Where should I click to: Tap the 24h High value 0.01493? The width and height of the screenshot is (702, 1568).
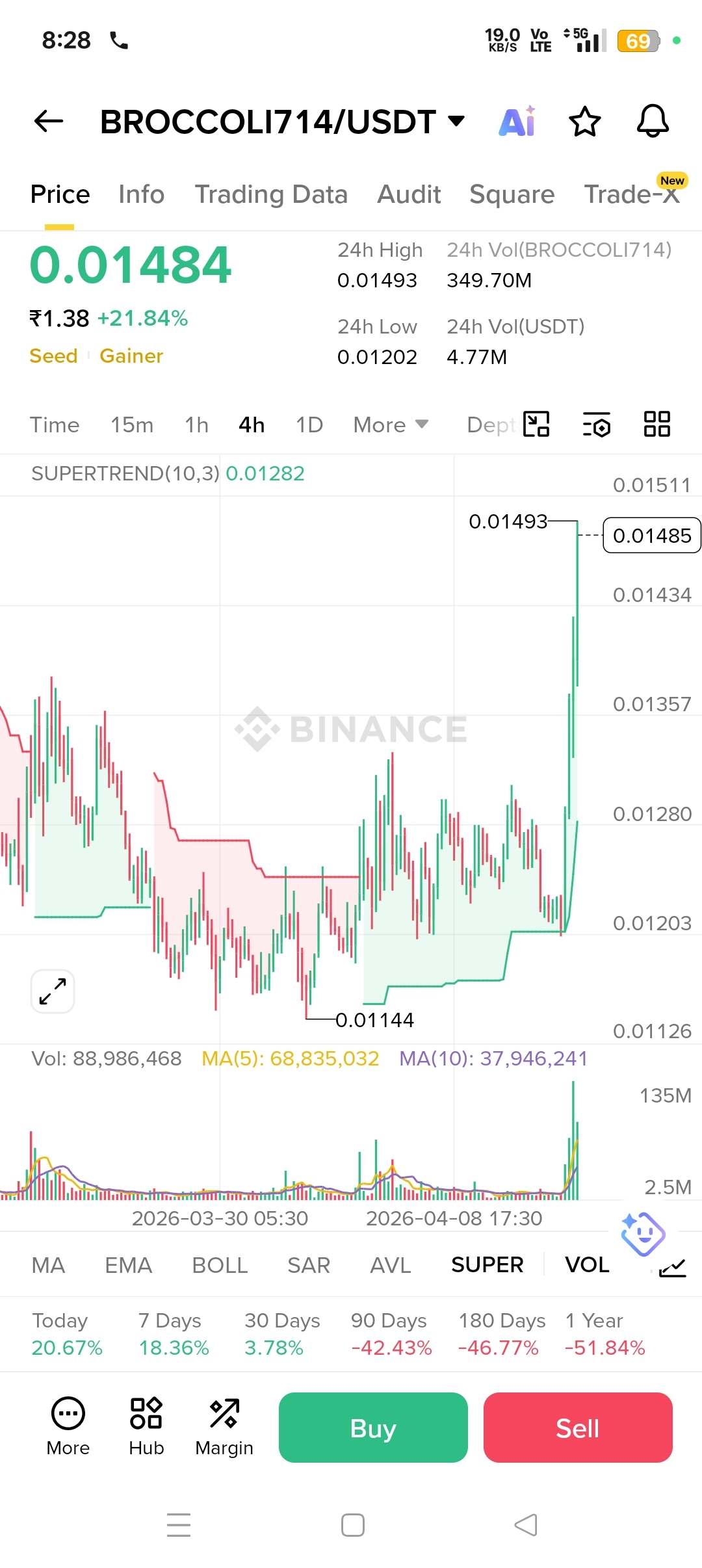pyautogui.click(x=377, y=280)
